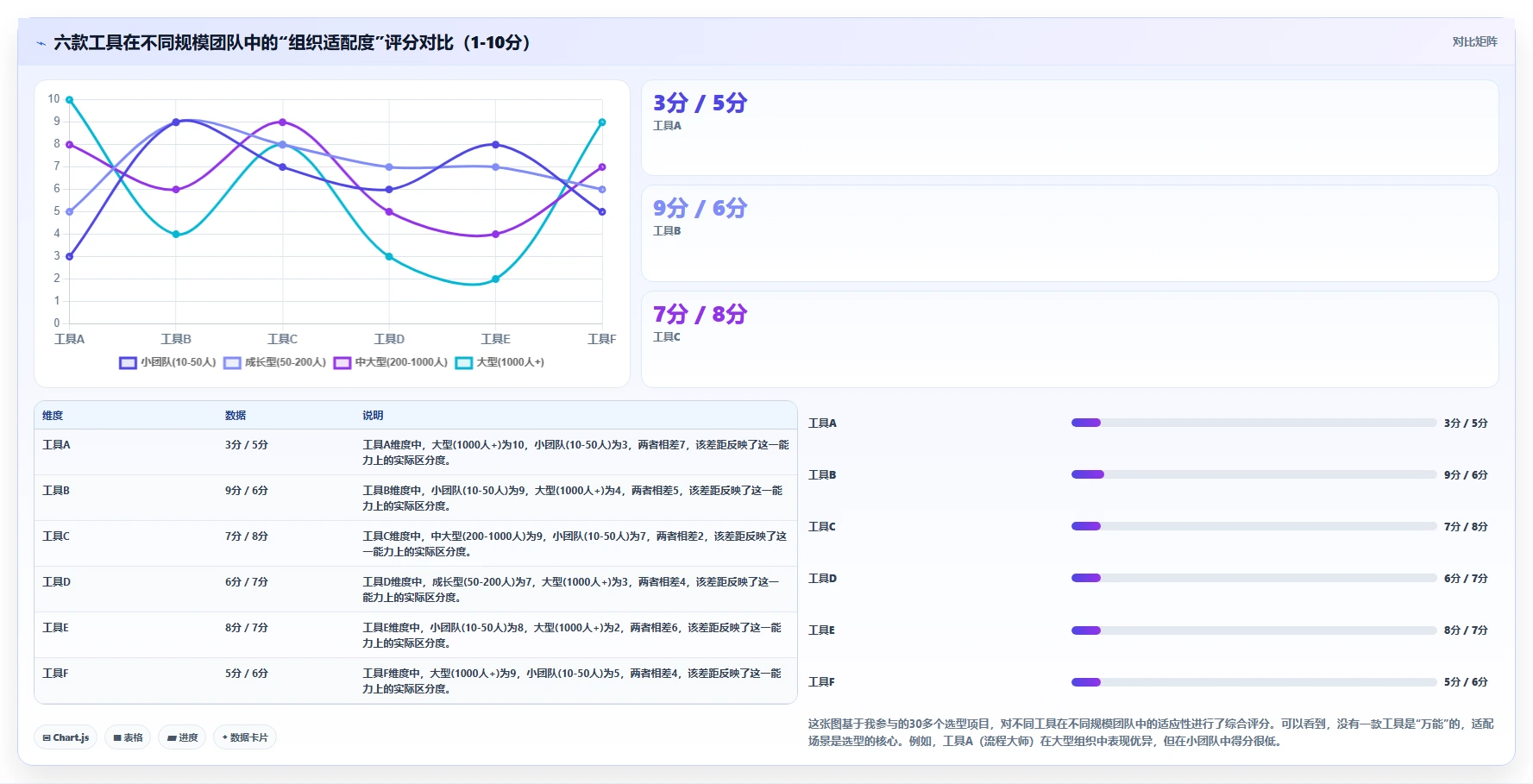Viewport: 1533px width, 784px height.
Task: Toggle the 大型(1000人+) legend series
Action: click(500, 362)
